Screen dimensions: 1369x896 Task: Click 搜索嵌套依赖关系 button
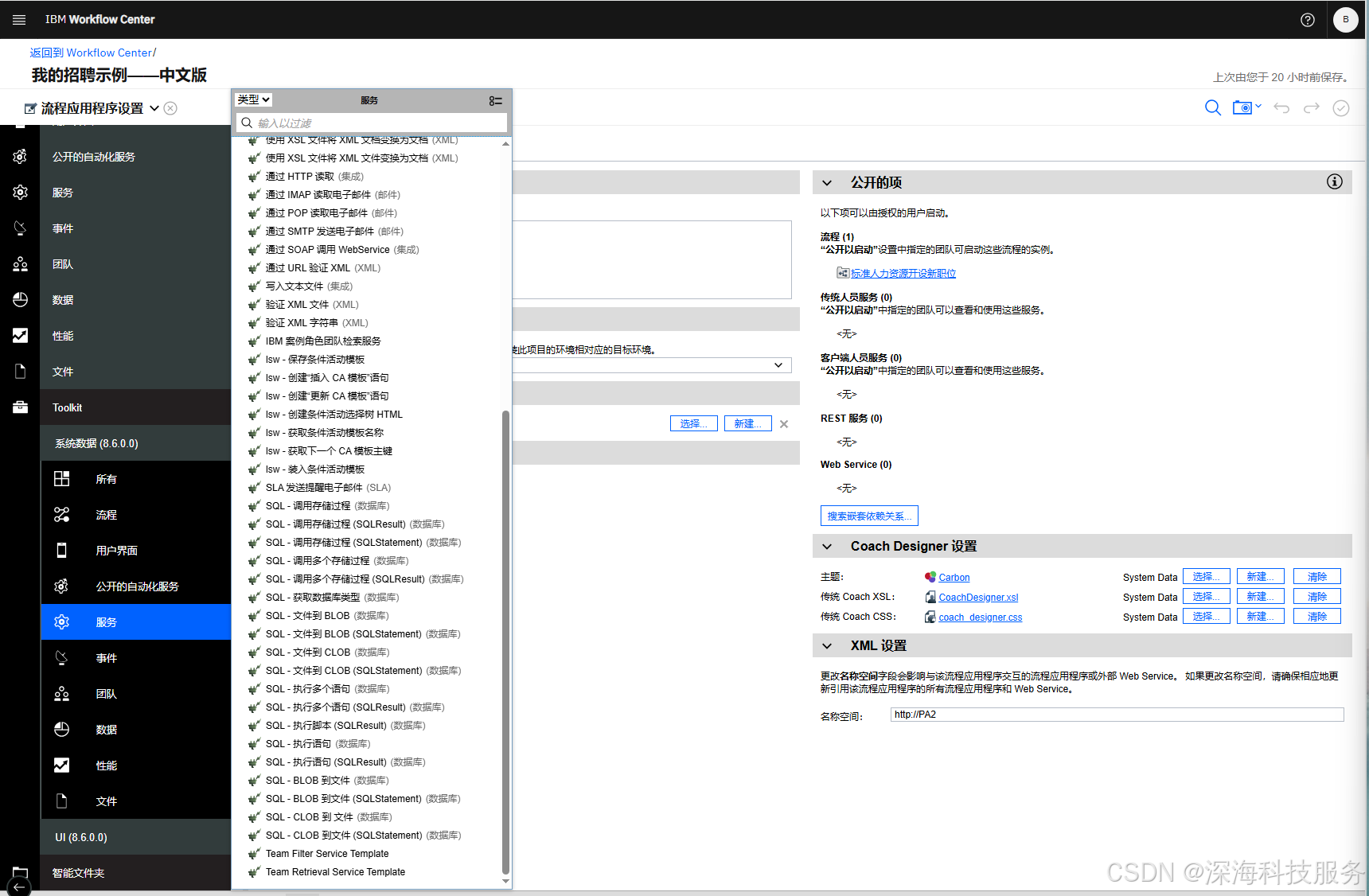(869, 516)
